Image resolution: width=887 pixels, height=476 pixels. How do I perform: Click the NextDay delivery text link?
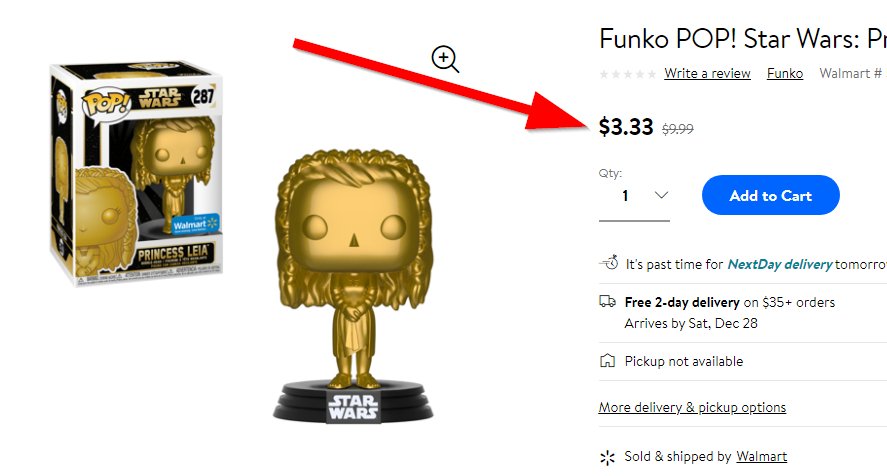click(x=780, y=264)
